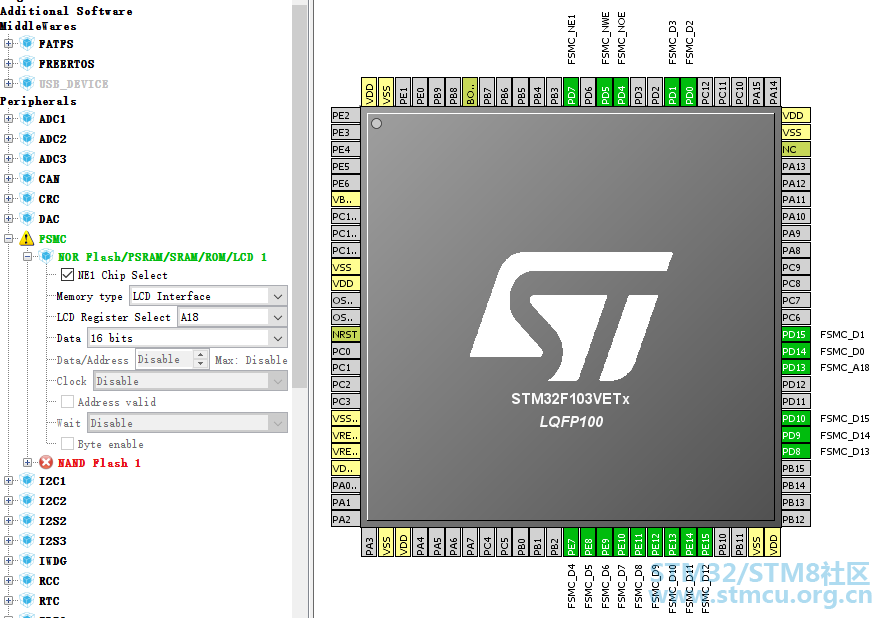Select the RCC tree item label

tap(49, 581)
